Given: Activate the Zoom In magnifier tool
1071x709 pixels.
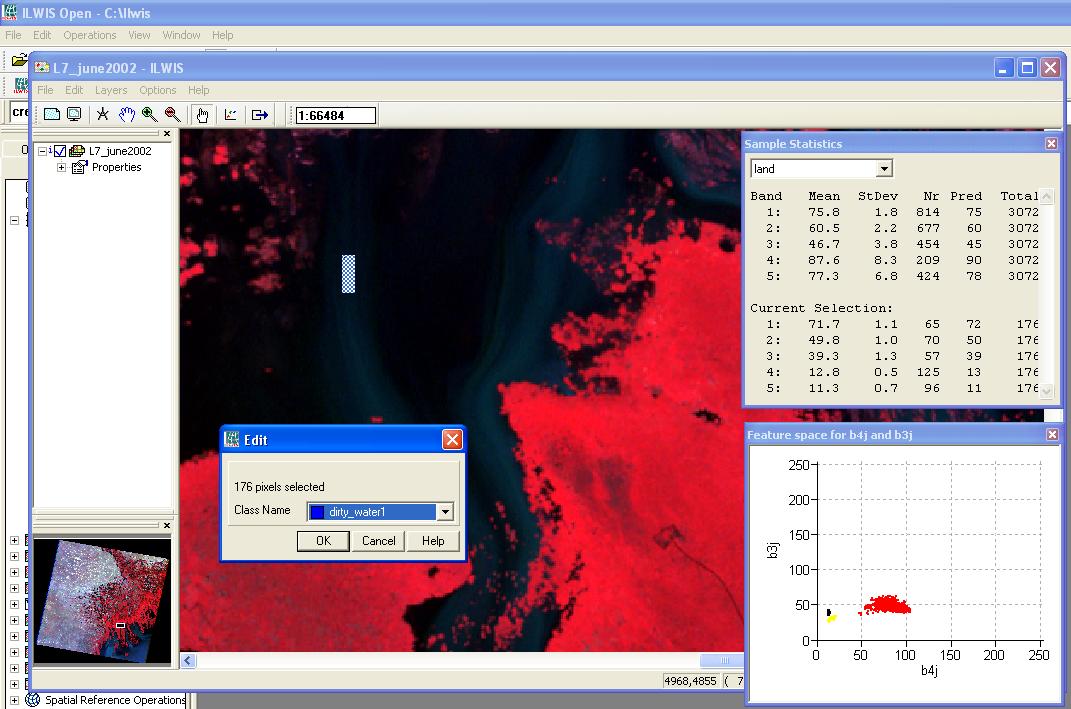Looking at the screenshot, I should (x=149, y=115).
